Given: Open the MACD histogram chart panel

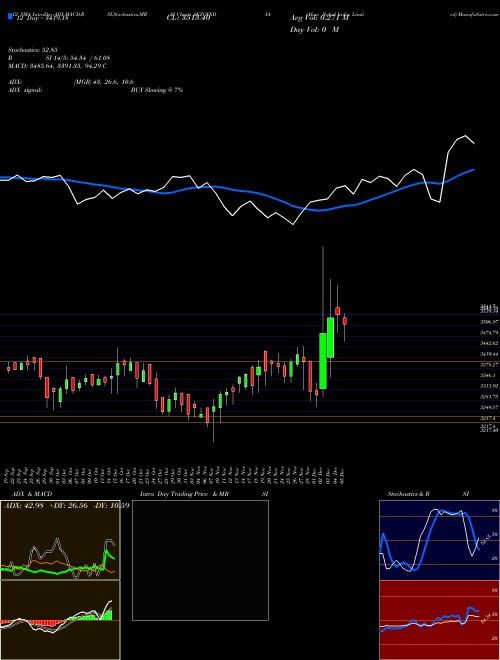Looking at the screenshot, I should click(60, 620).
